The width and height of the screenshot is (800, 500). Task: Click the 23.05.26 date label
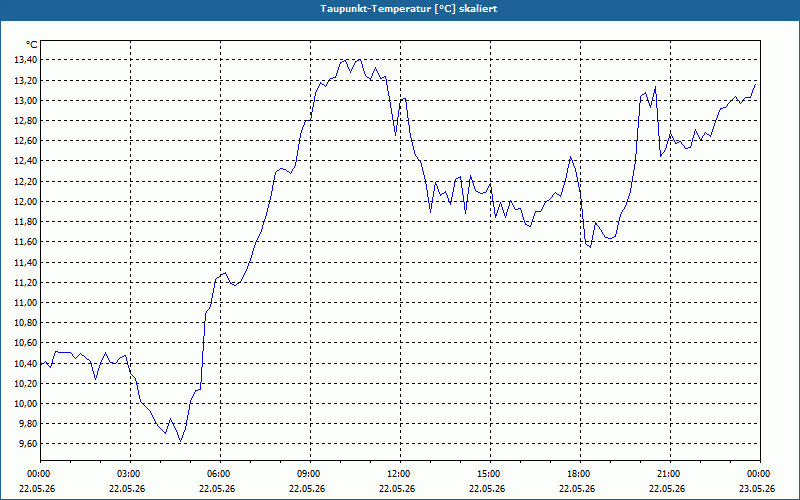tap(757, 488)
